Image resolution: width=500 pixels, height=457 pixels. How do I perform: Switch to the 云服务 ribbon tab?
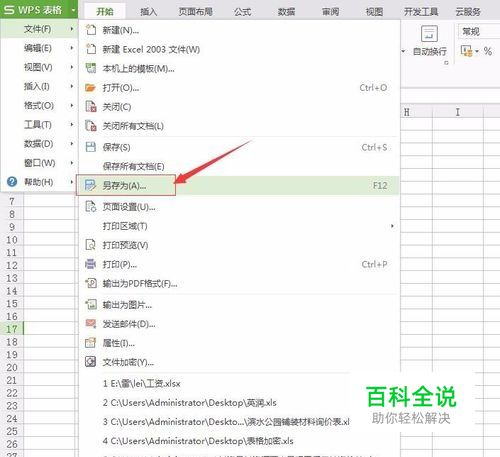point(468,12)
